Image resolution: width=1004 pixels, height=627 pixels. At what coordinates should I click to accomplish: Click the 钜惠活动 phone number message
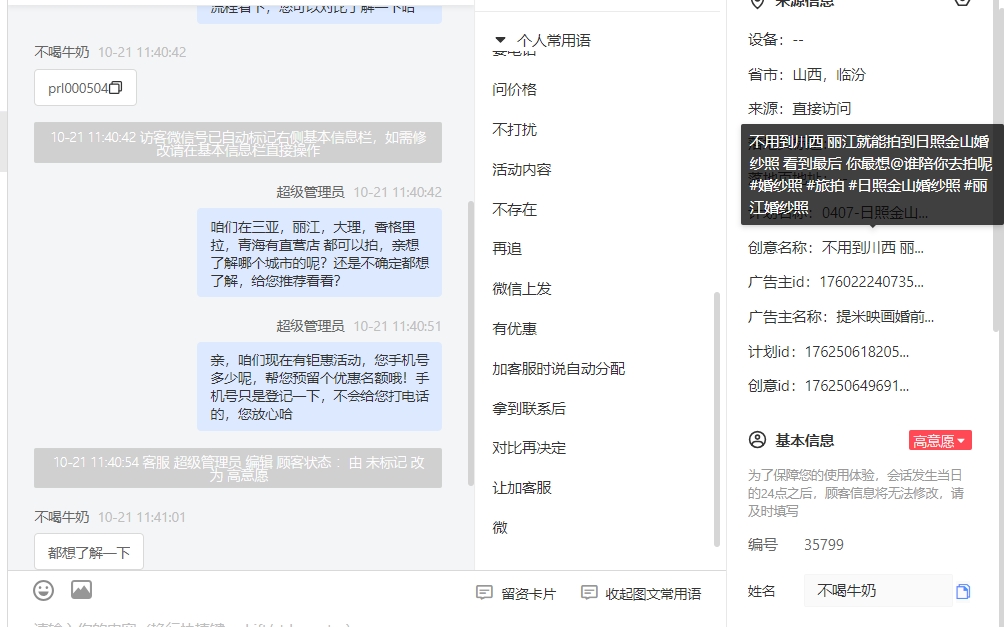tap(320, 387)
